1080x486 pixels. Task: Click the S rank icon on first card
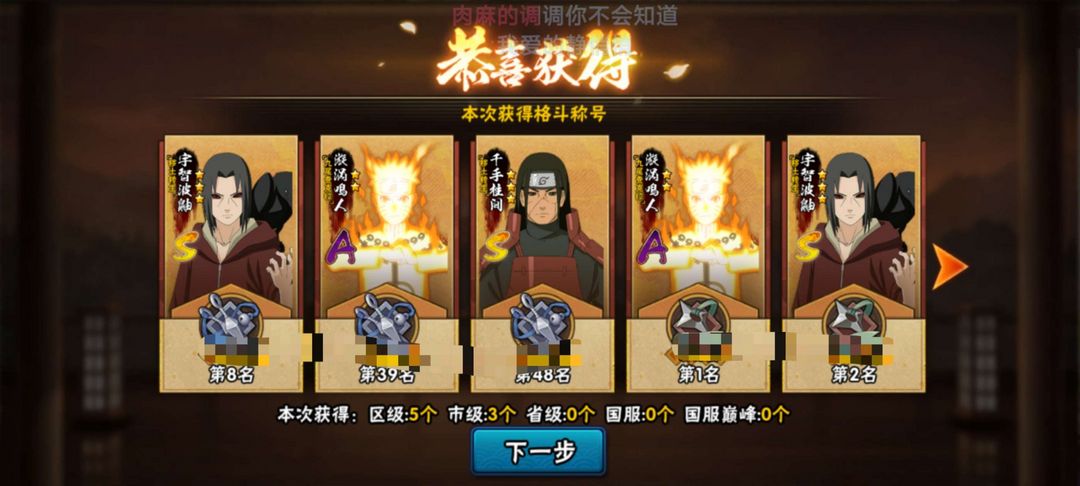[186, 247]
